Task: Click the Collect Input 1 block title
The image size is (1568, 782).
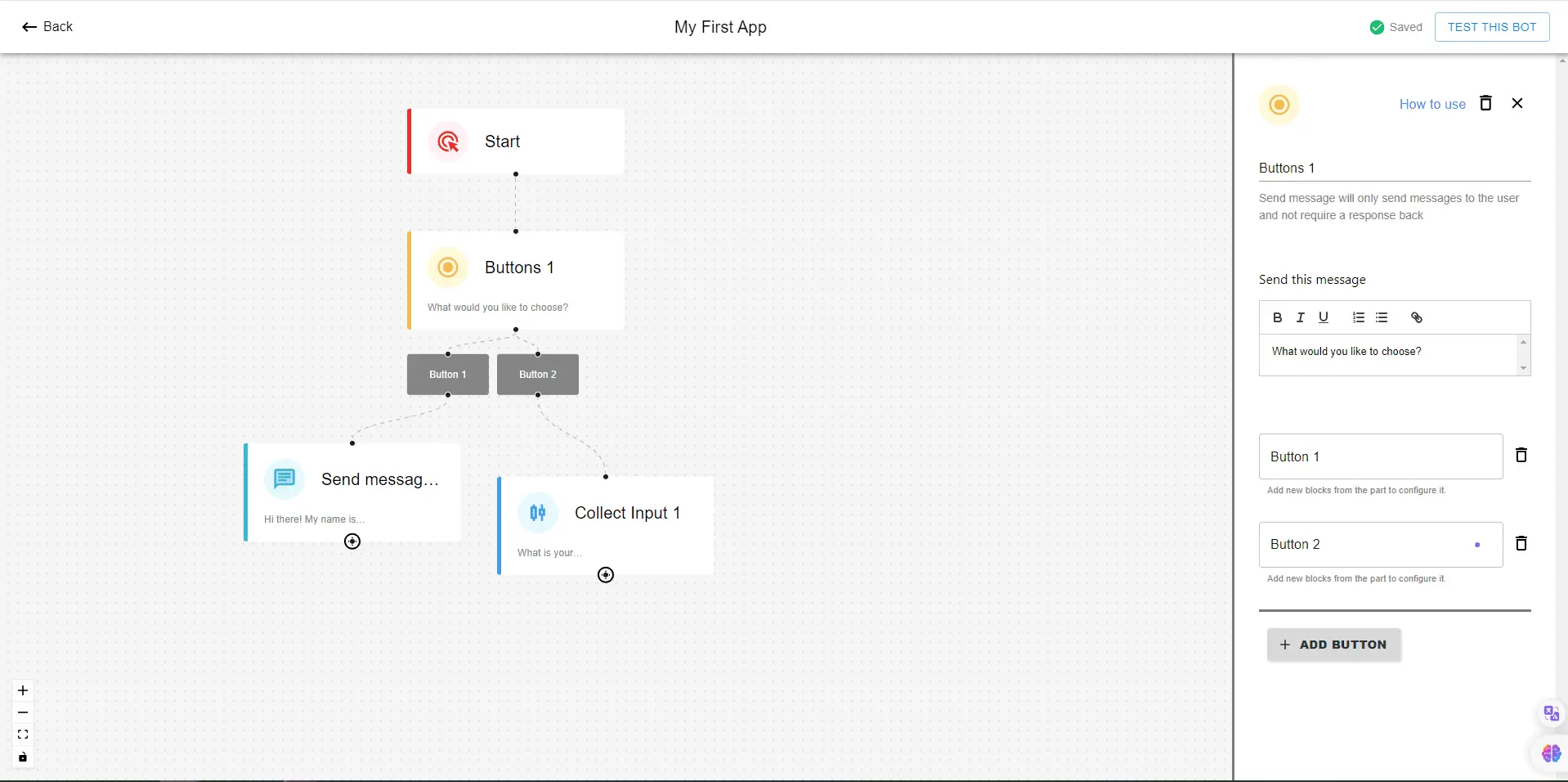Action: [627, 513]
